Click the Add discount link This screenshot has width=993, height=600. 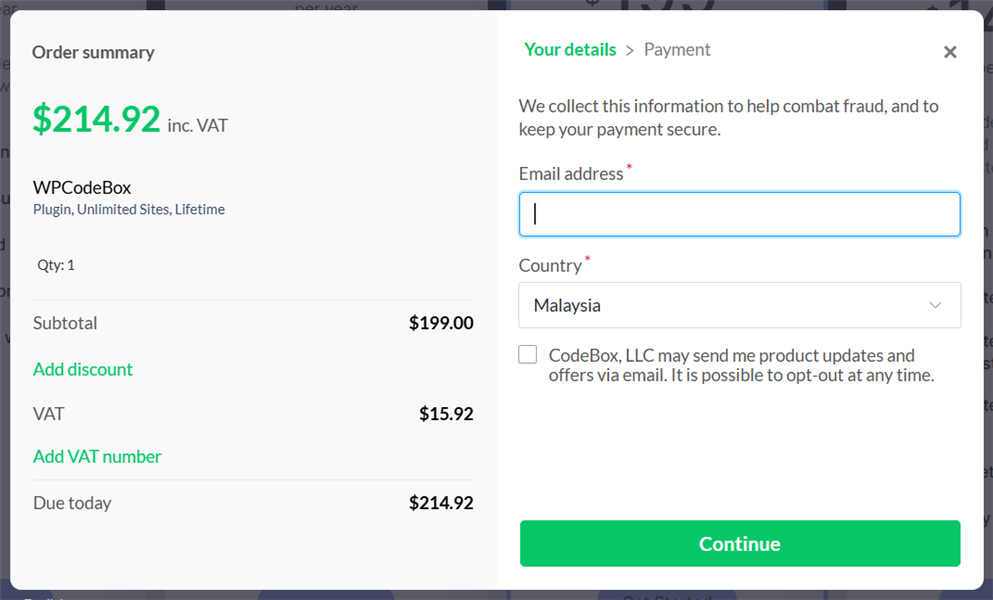point(83,369)
